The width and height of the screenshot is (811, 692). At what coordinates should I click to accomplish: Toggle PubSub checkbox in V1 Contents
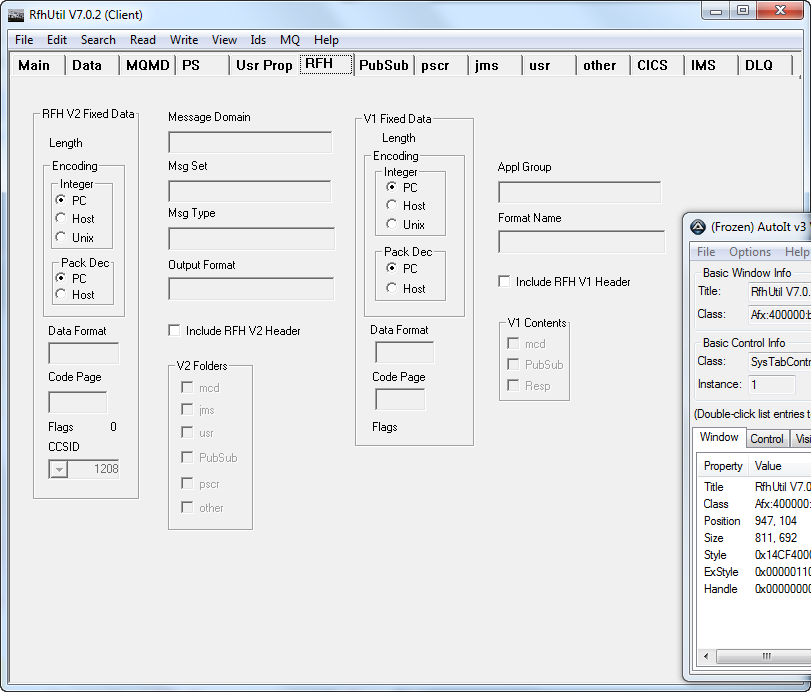[513, 364]
